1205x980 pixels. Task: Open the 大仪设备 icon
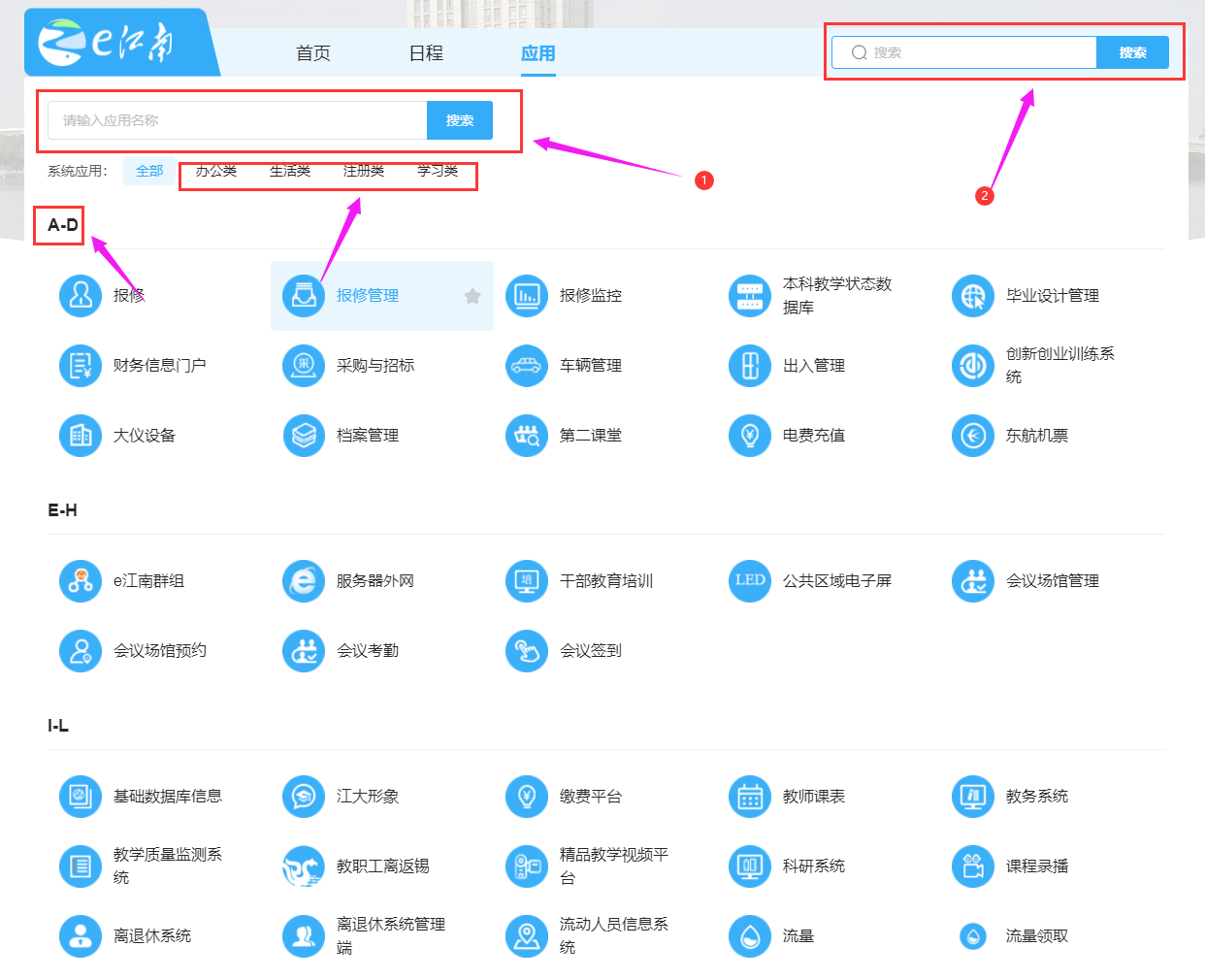click(x=81, y=435)
